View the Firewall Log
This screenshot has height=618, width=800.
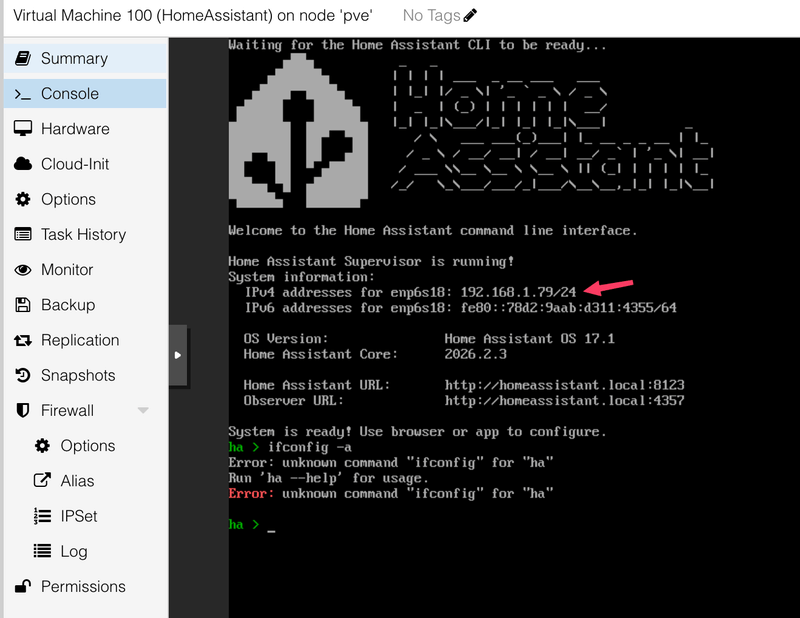85,551
